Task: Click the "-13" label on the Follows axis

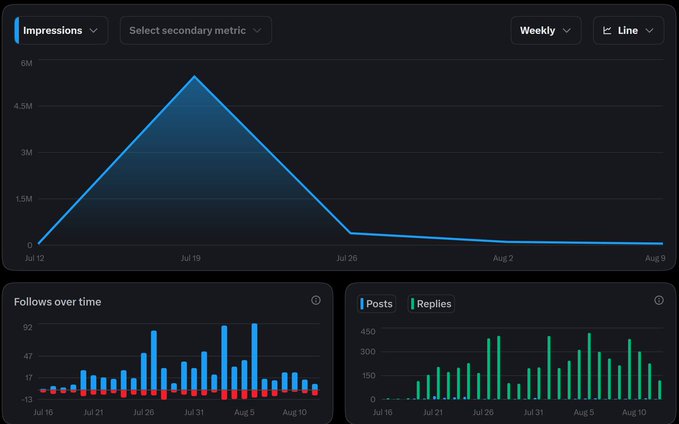Action: pos(27,399)
